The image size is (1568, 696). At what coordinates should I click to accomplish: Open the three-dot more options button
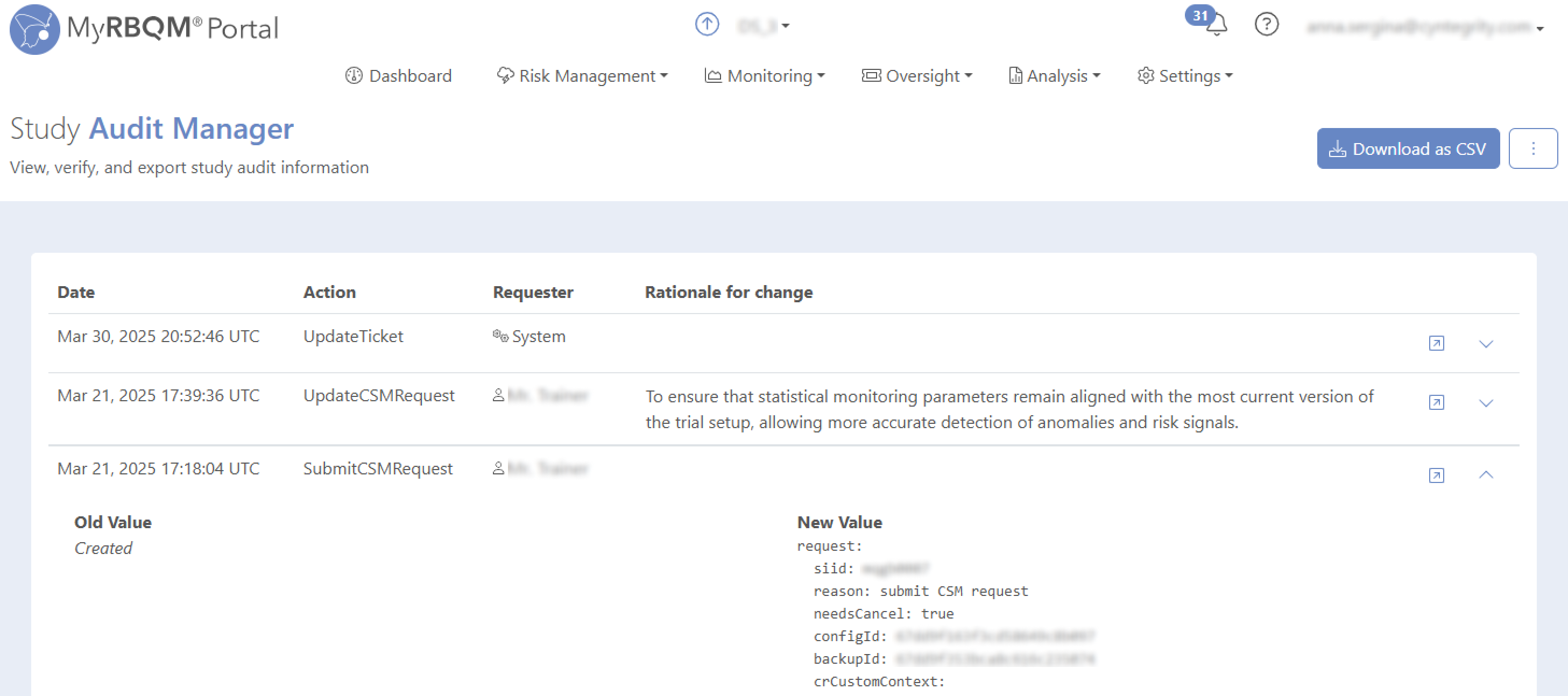[1532, 148]
